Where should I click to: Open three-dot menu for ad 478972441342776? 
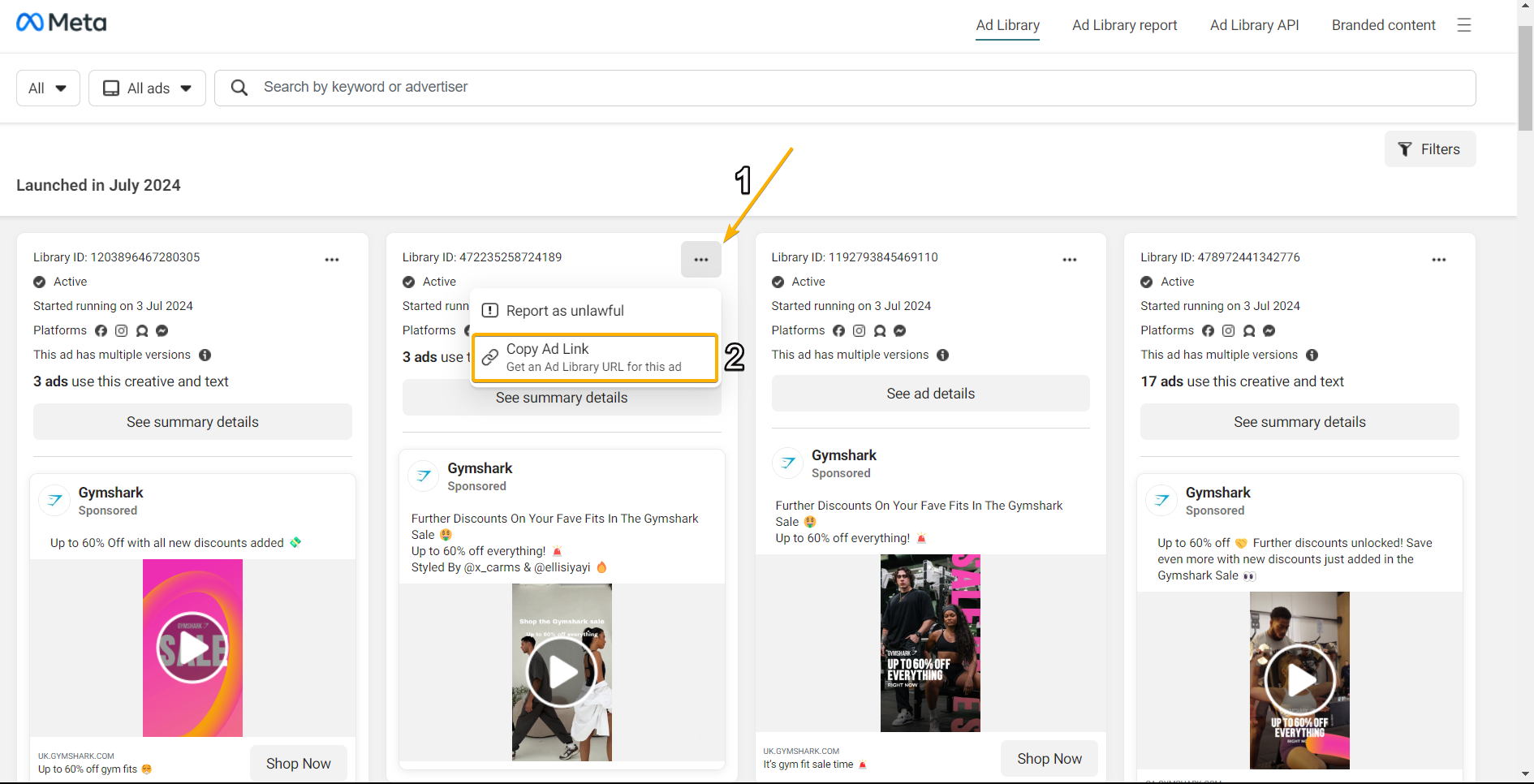point(1438,260)
